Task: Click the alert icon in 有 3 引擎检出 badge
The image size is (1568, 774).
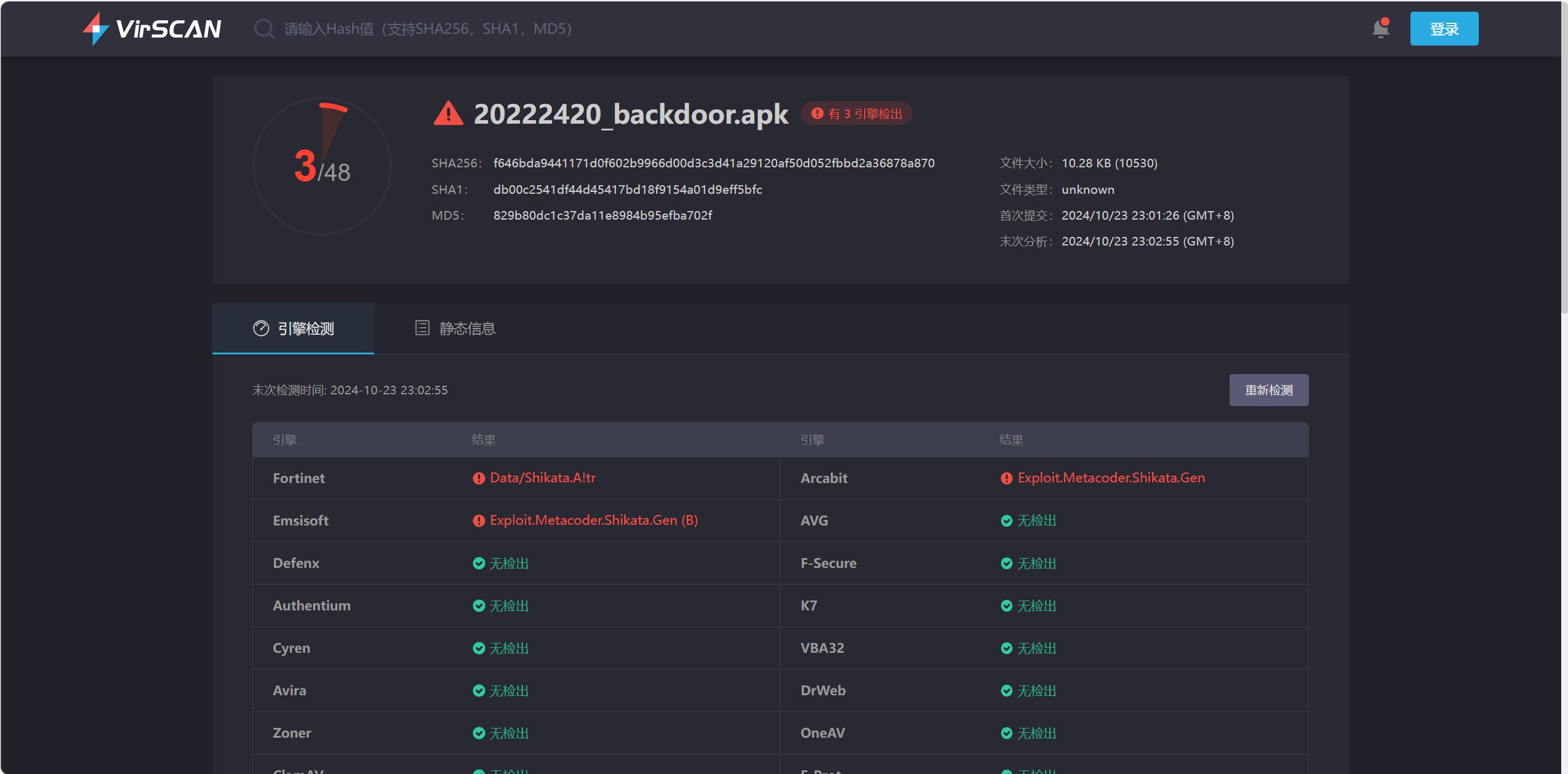Action: [x=817, y=113]
